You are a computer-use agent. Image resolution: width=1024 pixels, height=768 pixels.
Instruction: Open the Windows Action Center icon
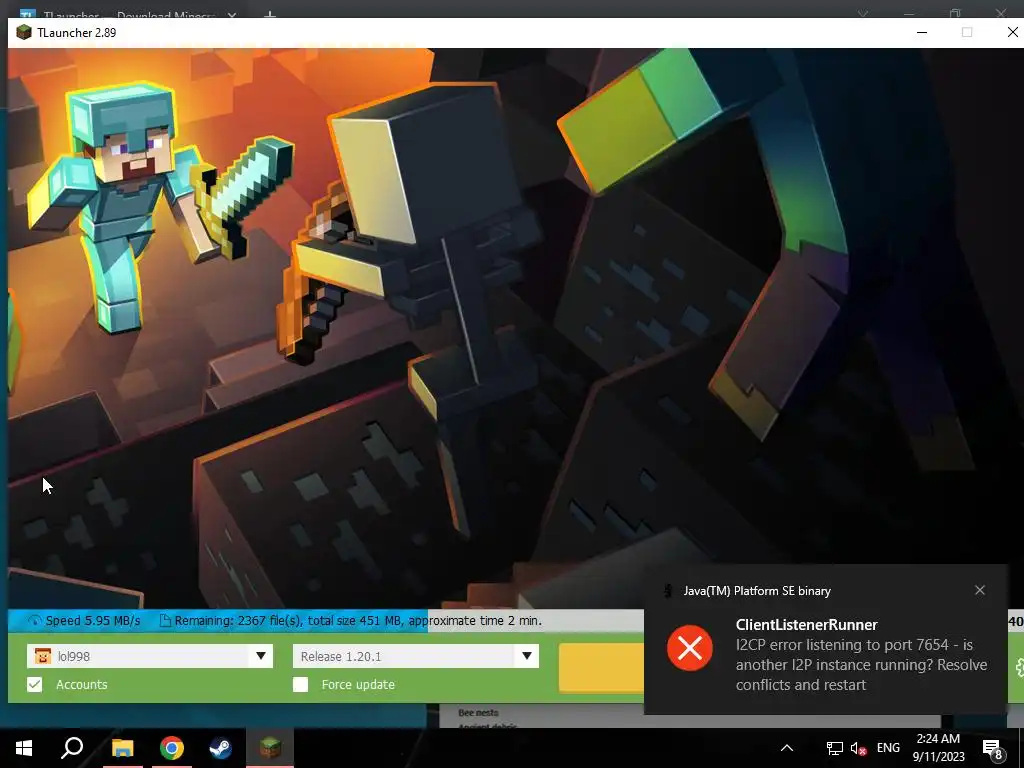993,748
